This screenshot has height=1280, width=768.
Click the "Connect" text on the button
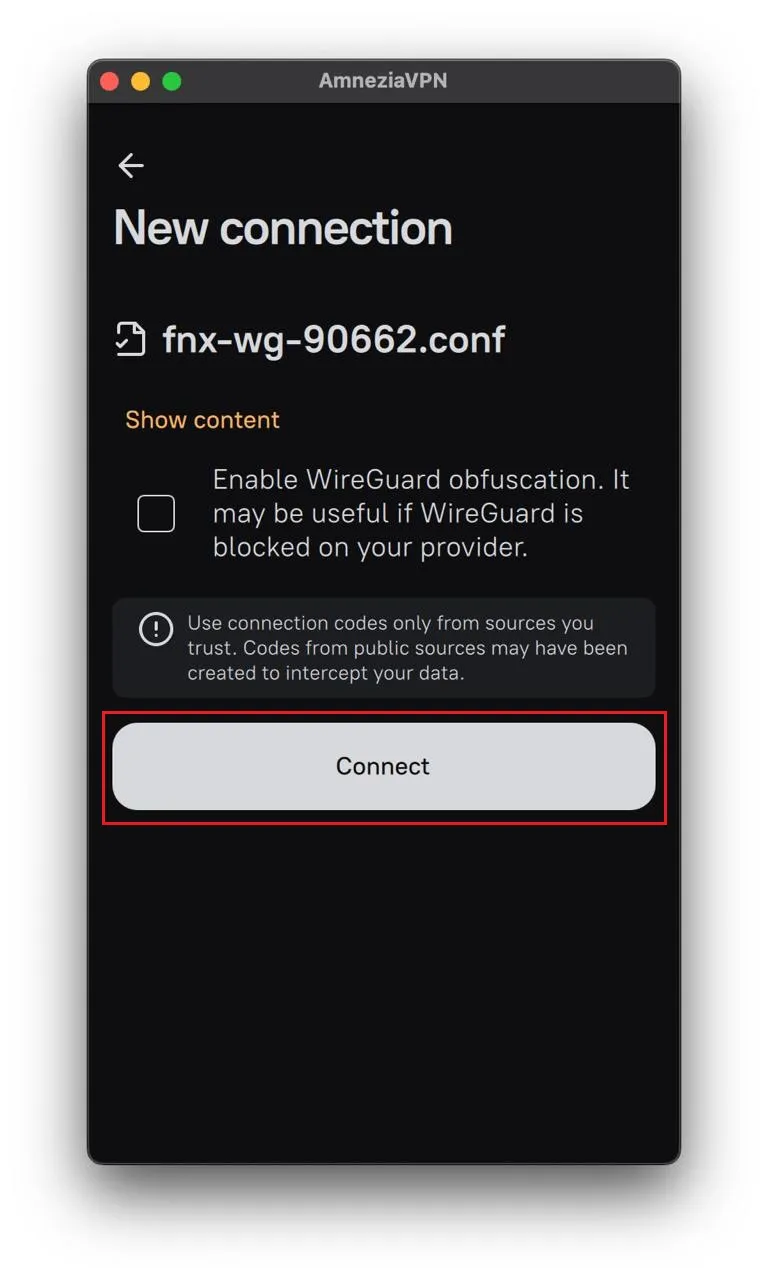pyautogui.click(x=383, y=766)
